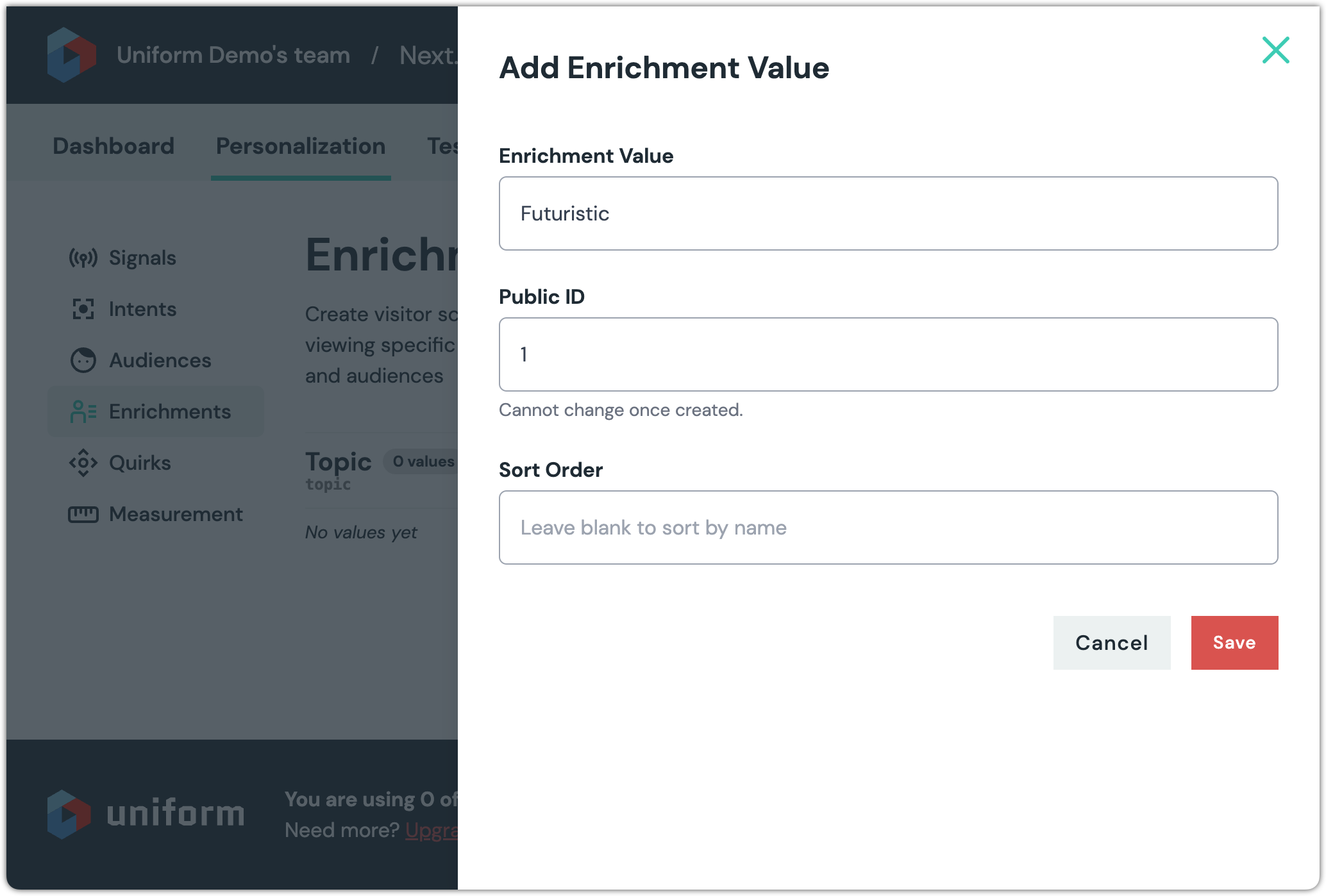
Task: Click the Quirks diamond-arrows icon
Action: tap(83, 463)
